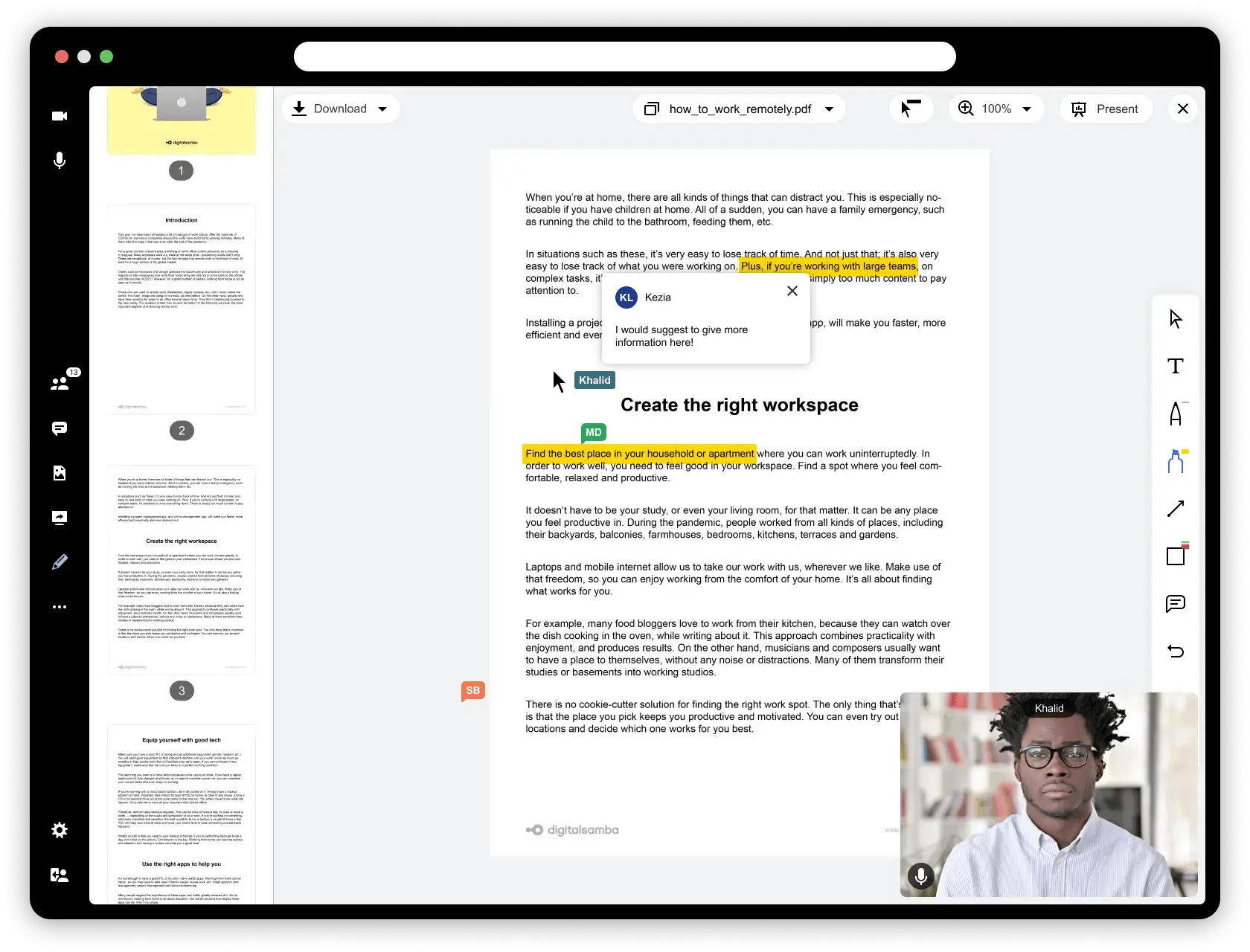
Task: Click the Present button
Action: [1106, 109]
